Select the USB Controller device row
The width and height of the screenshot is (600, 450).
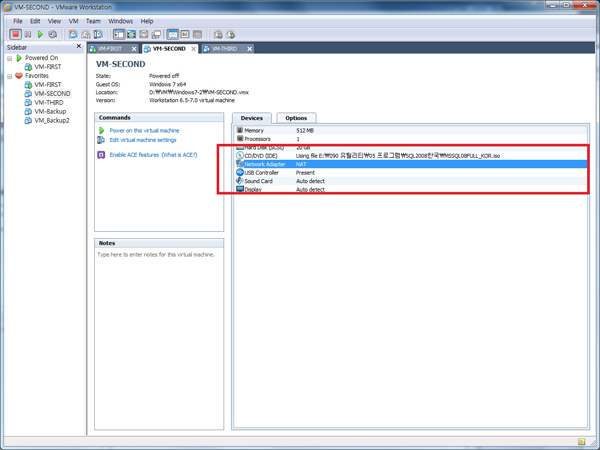(x=411, y=173)
